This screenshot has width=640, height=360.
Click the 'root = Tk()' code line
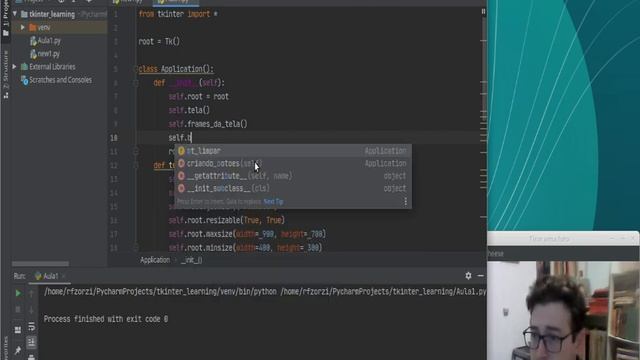[x=159, y=42]
